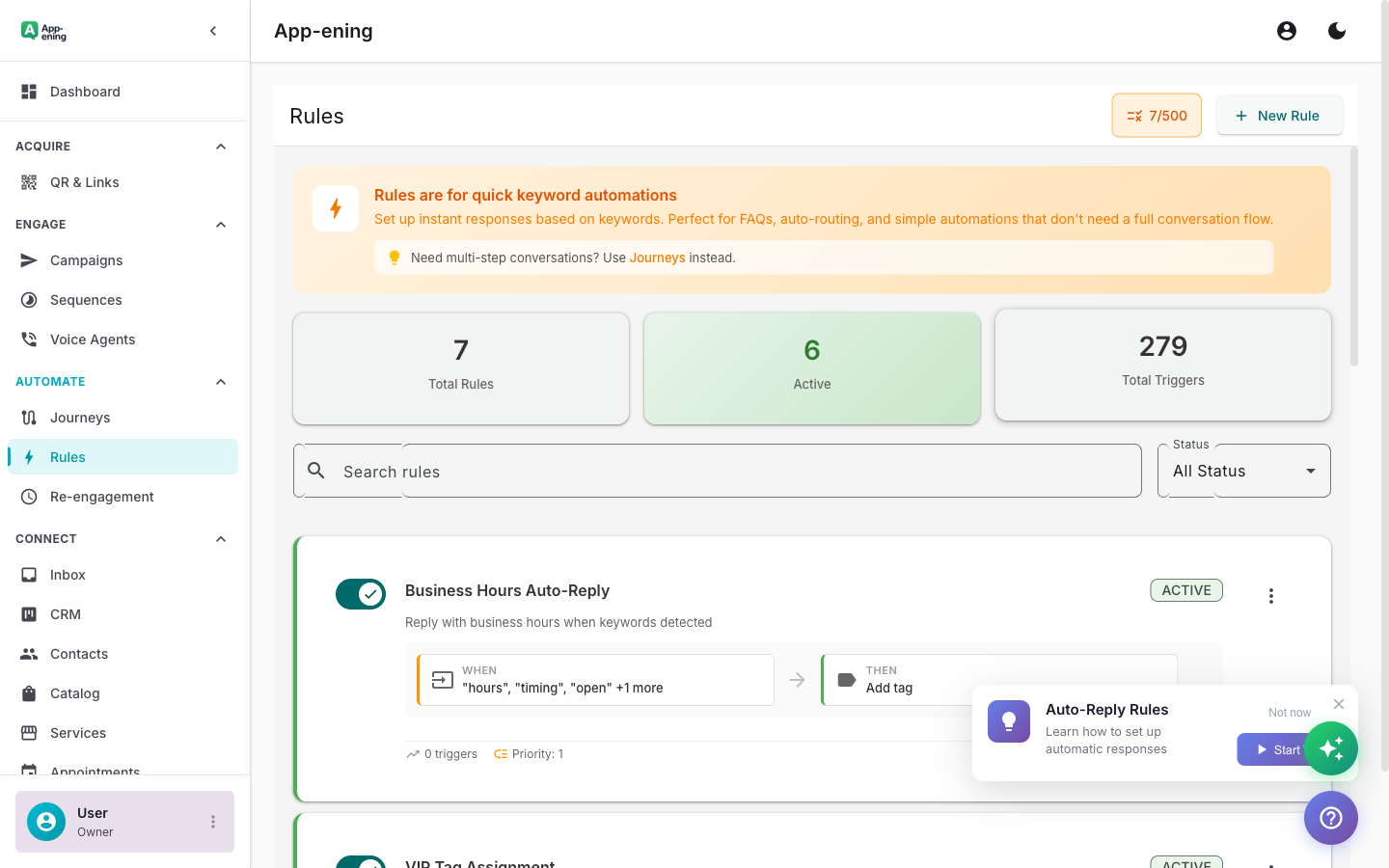
Task: Open the Inbox panel
Action: coord(68,574)
